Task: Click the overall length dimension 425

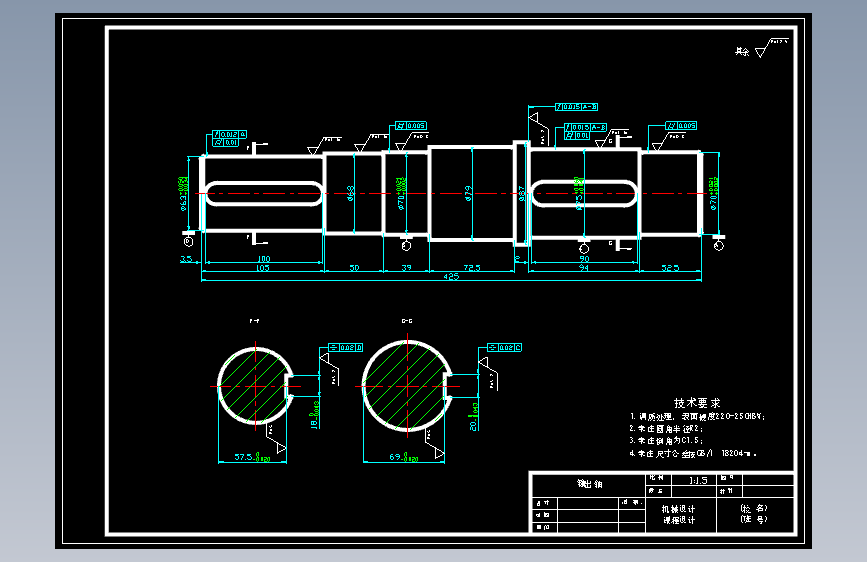Action: tap(451, 277)
